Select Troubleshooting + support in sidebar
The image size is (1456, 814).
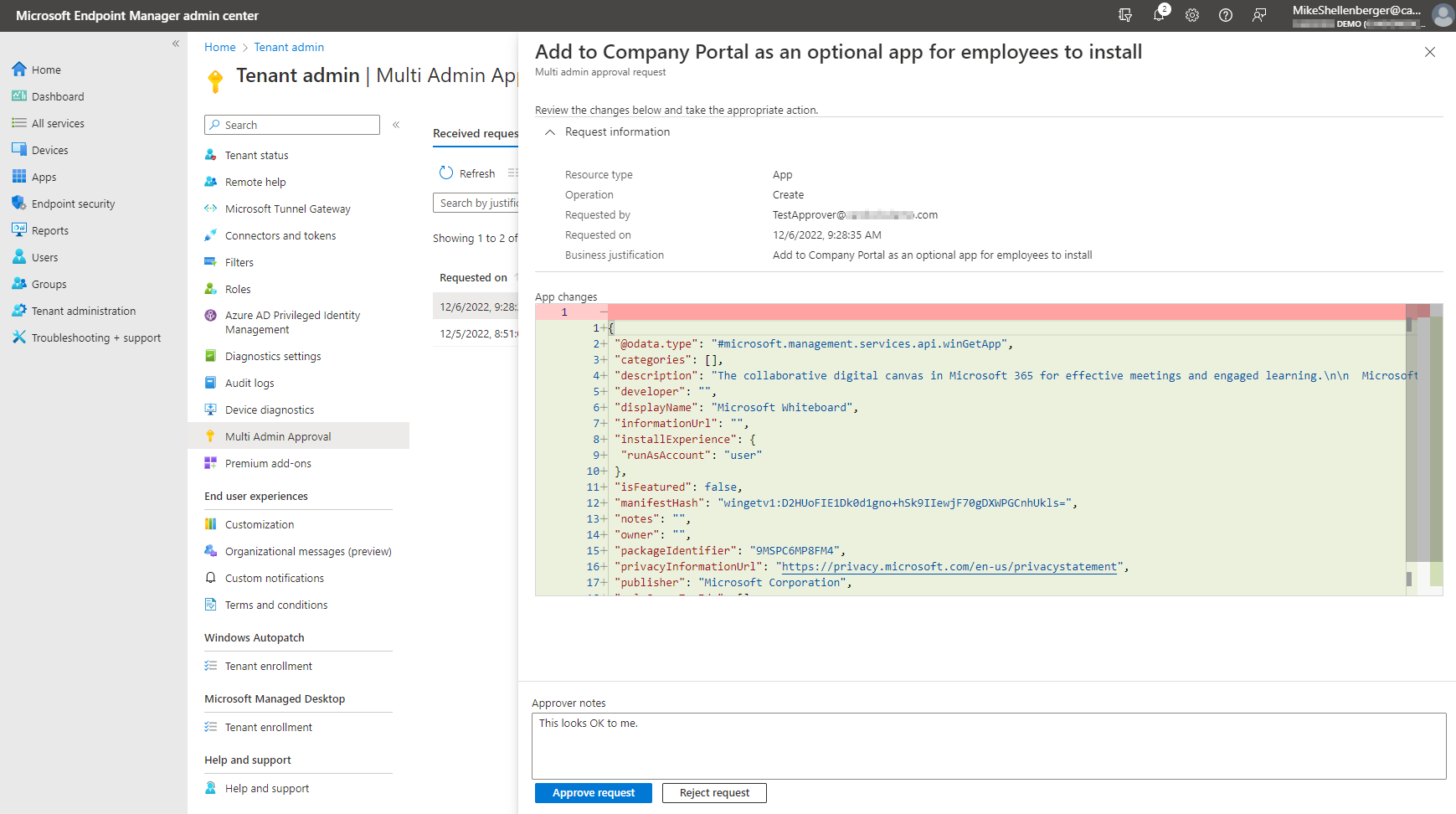pos(95,337)
